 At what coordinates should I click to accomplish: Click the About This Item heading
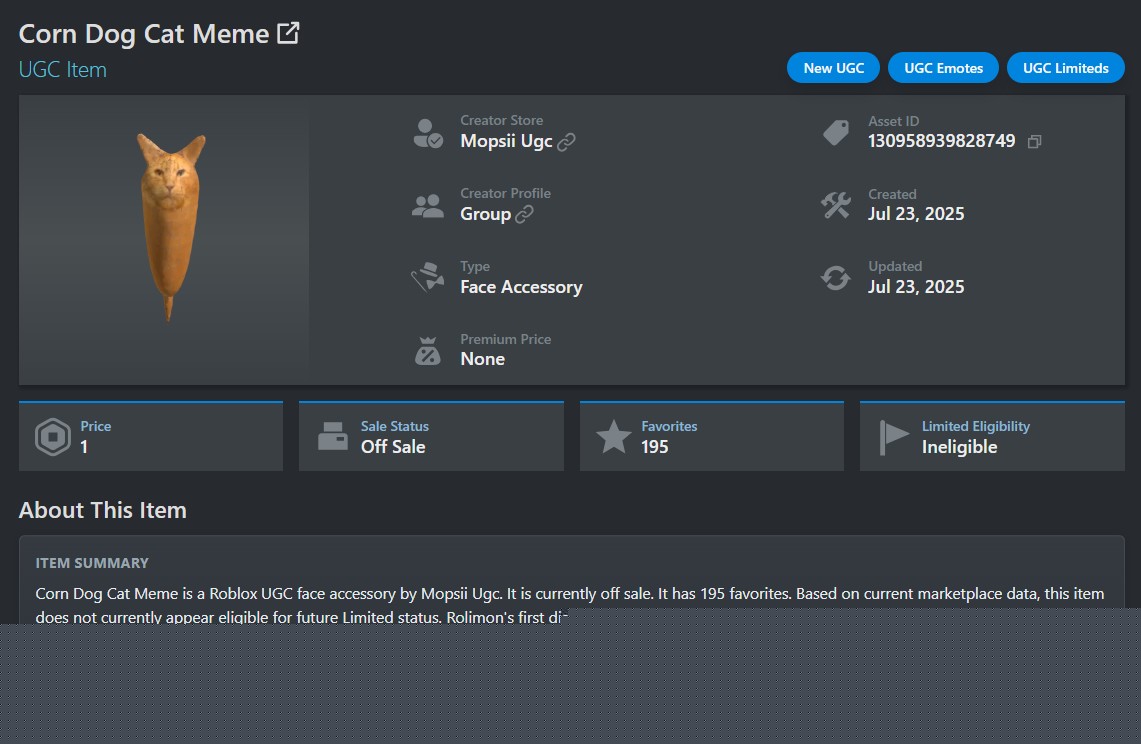point(103,510)
